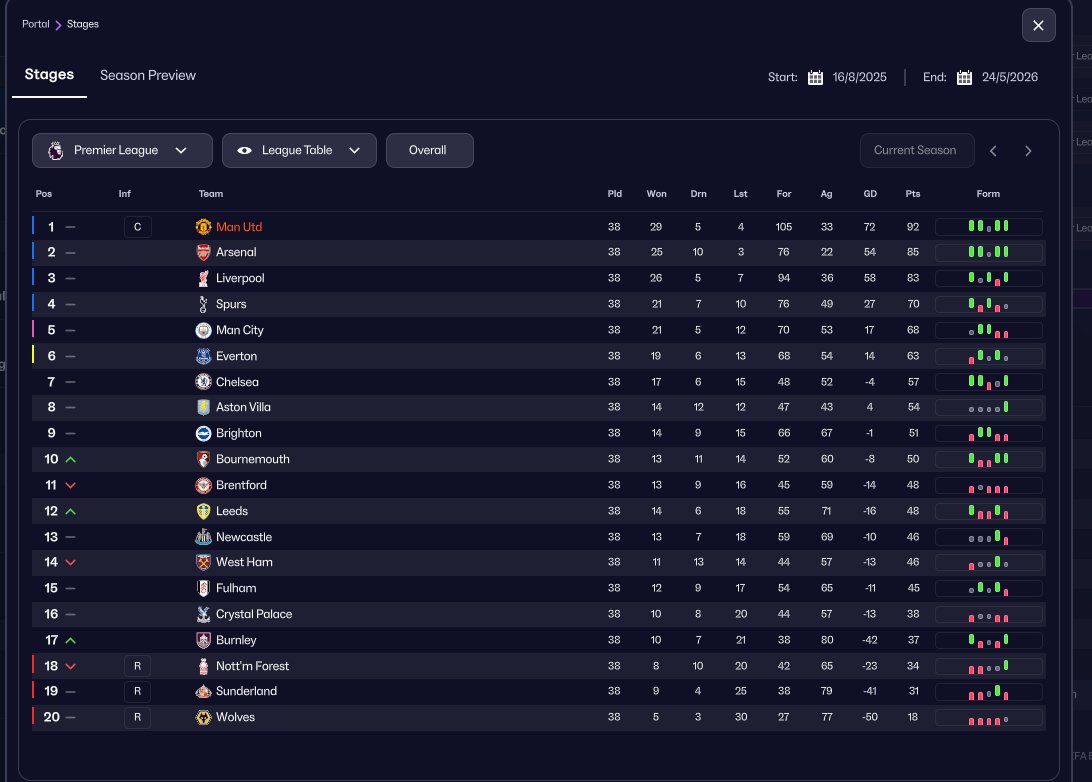This screenshot has height=782, width=1092.
Task: Click the eye icon on League Table
Action: [x=244, y=150]
